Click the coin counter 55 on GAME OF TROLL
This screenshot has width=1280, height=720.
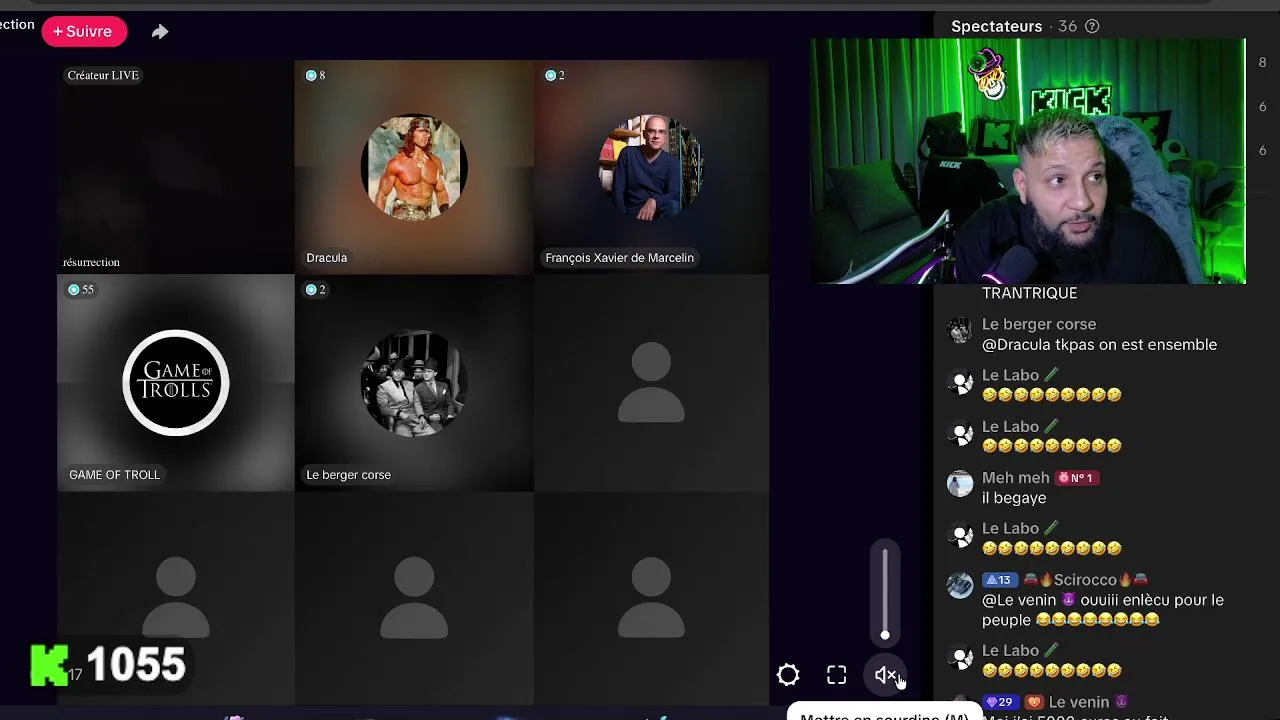pyautogui.click(x=81, y=289)
